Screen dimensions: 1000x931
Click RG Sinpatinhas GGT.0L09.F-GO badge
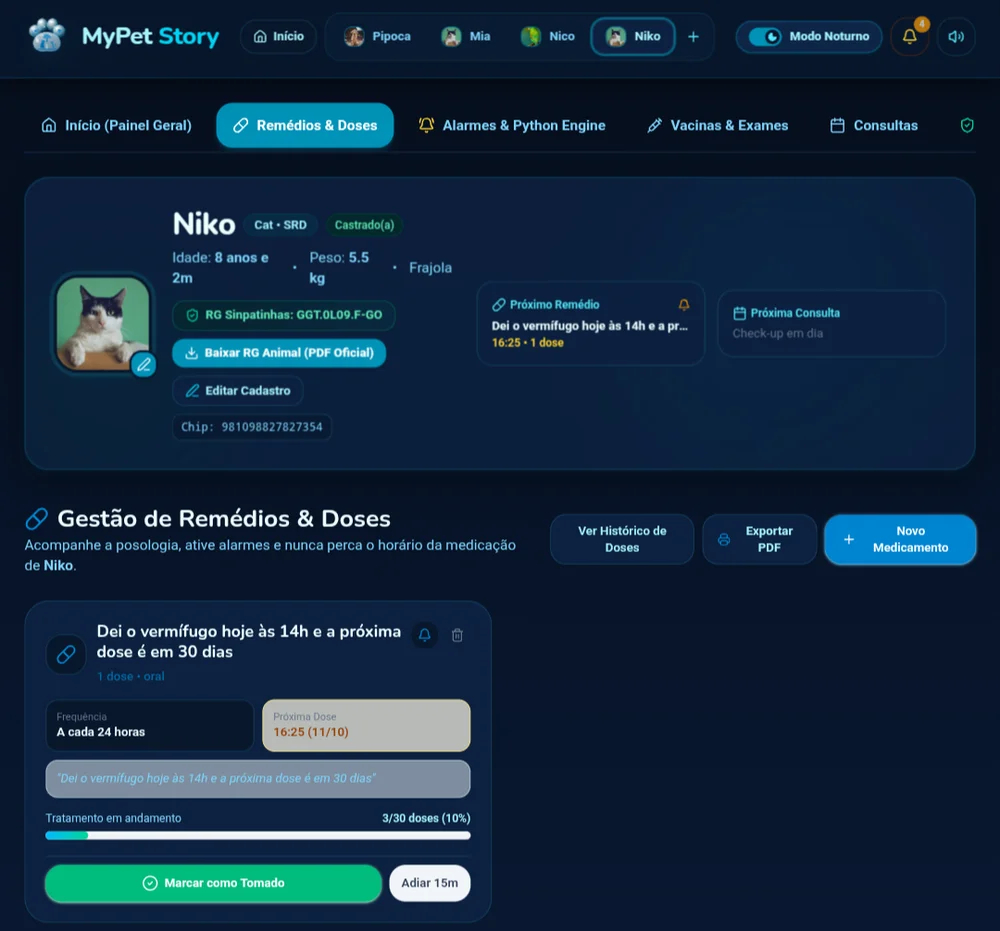pos(284,315)
